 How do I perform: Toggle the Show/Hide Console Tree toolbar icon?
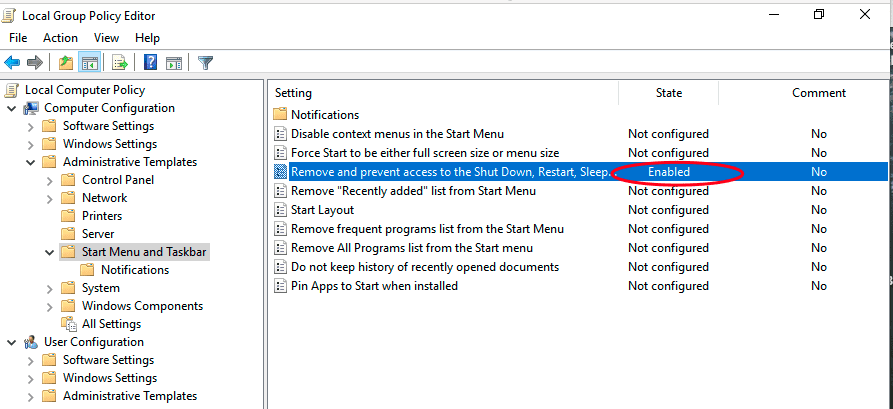click(x=90, y=63)
